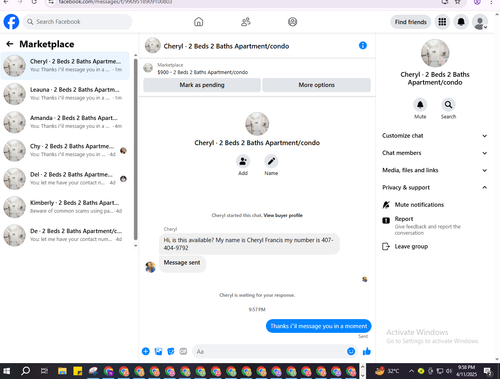Image resolution: width=500 pixels, height=379 pixels.
Task: Open Del conversation in list
Action: point(65,179)
